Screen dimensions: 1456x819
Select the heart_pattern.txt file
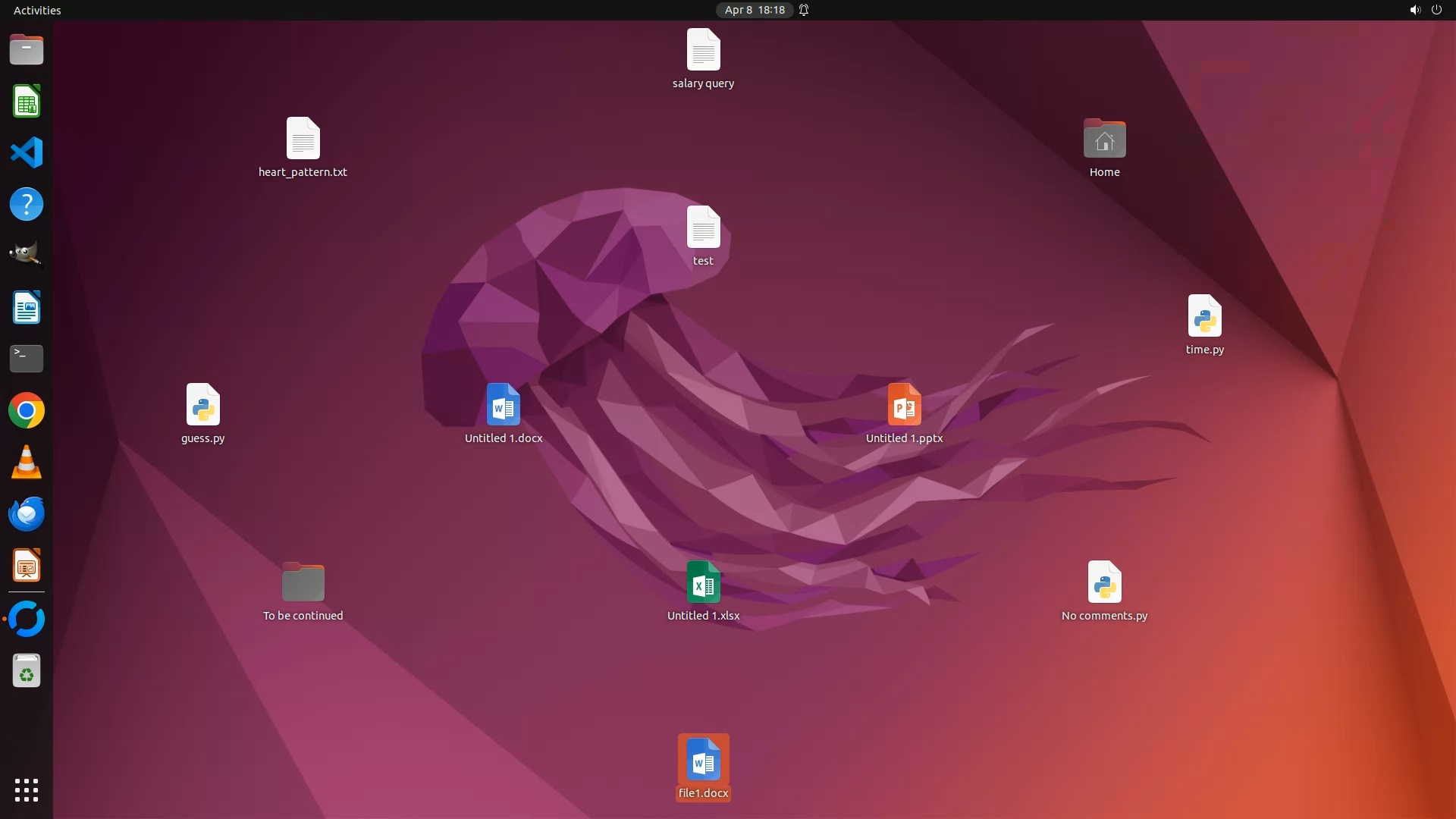click(x=303, y=140)
